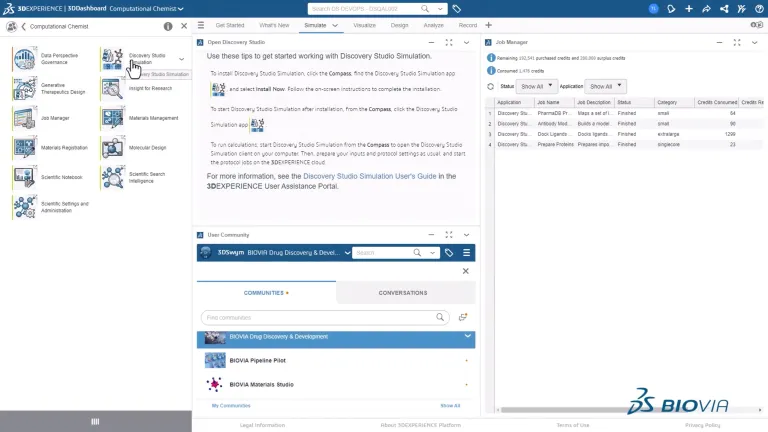Open the Status Show All dropdown
The image size is (768, 432).
click(x=536, y=87)
